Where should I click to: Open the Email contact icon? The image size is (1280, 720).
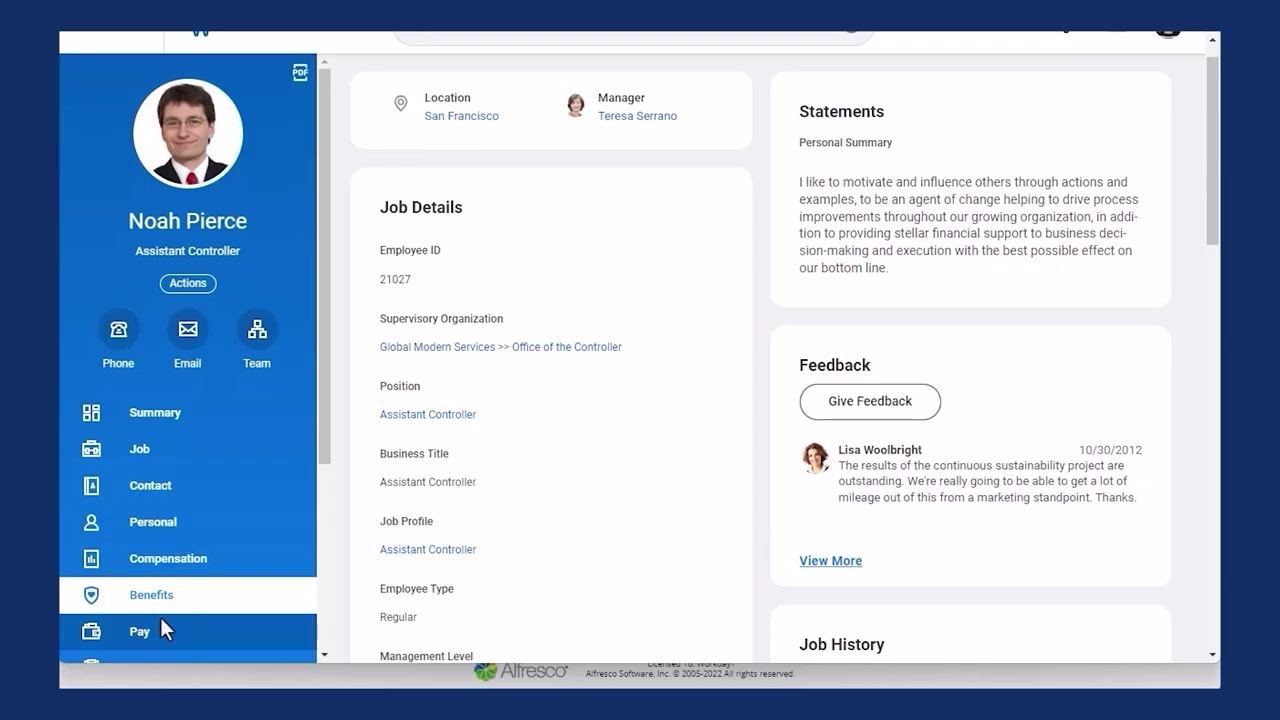click(x=188, y=329)
